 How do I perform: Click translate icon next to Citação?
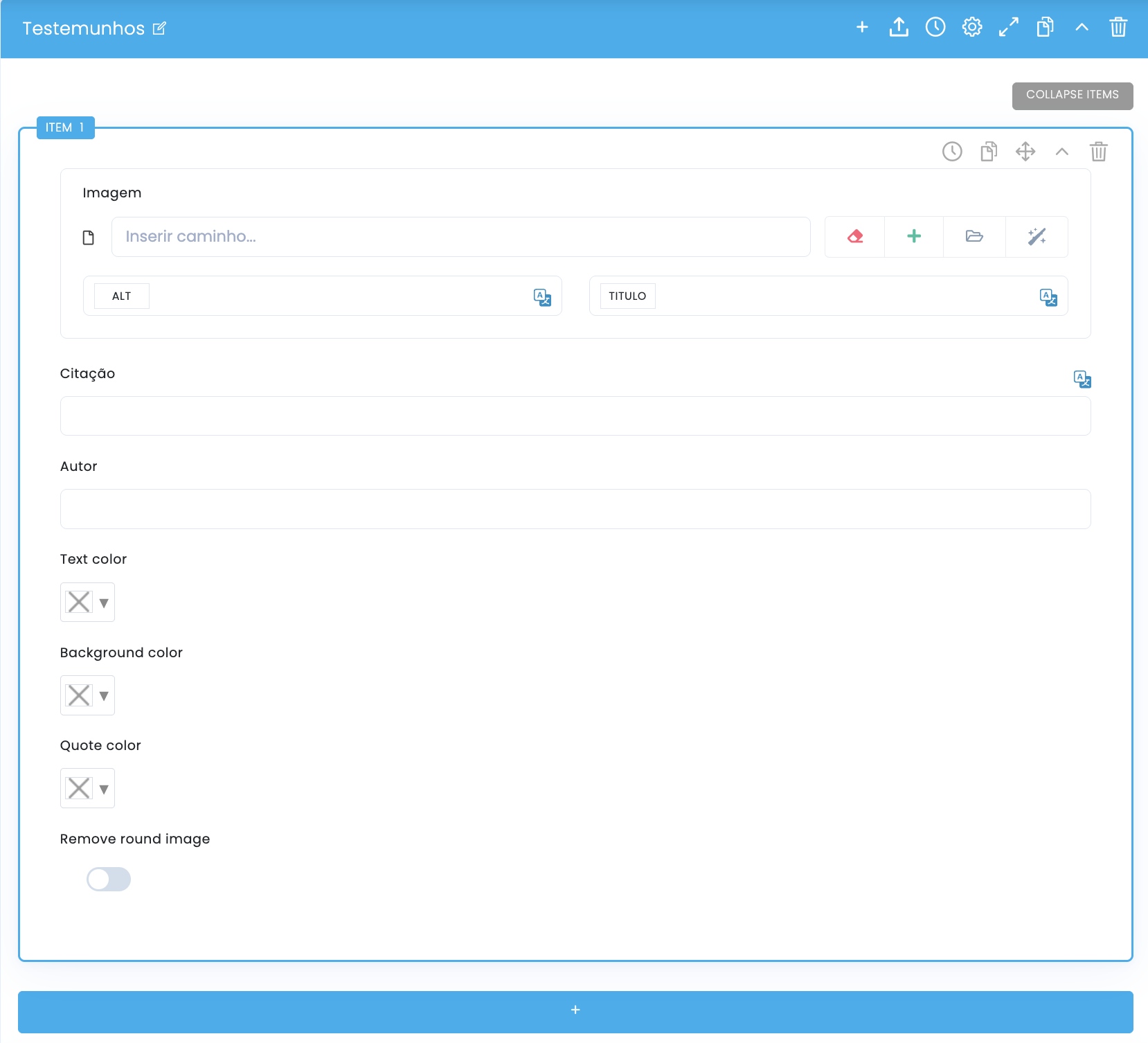pyautogui.click(x=1082, y=379)
